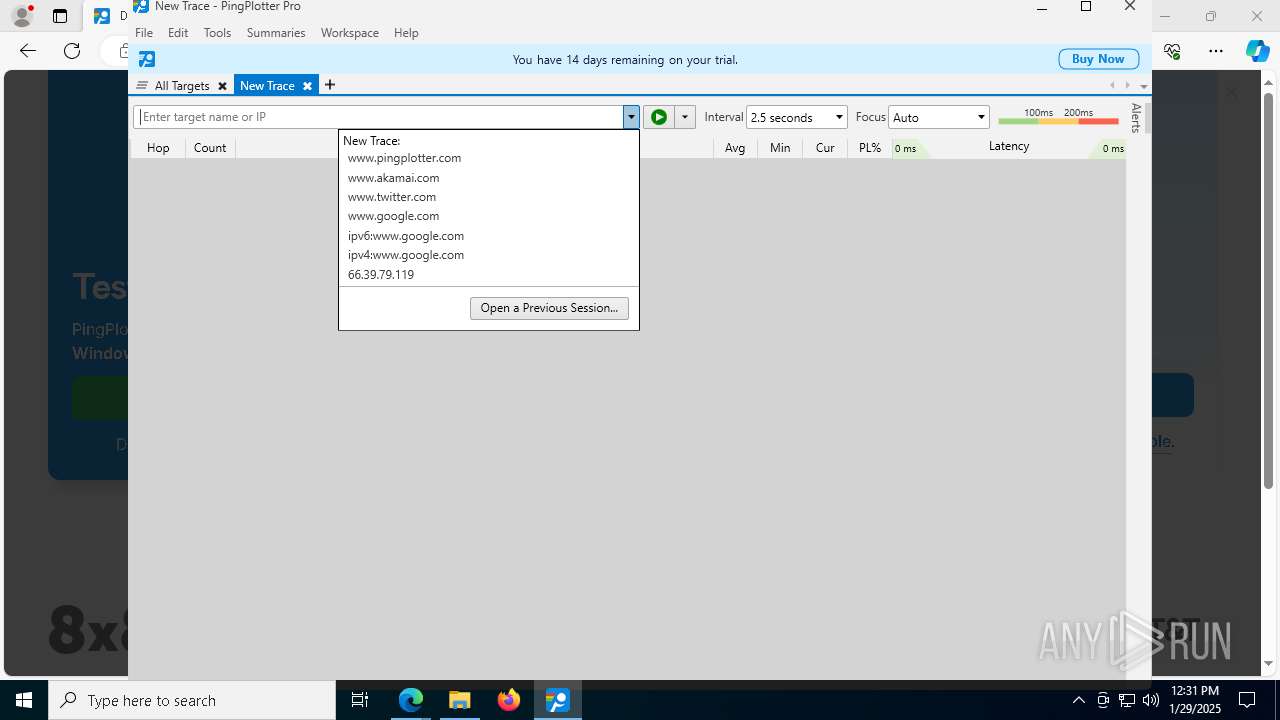
Task: Choose www.google.com from the list
Action: click(393, 216)
